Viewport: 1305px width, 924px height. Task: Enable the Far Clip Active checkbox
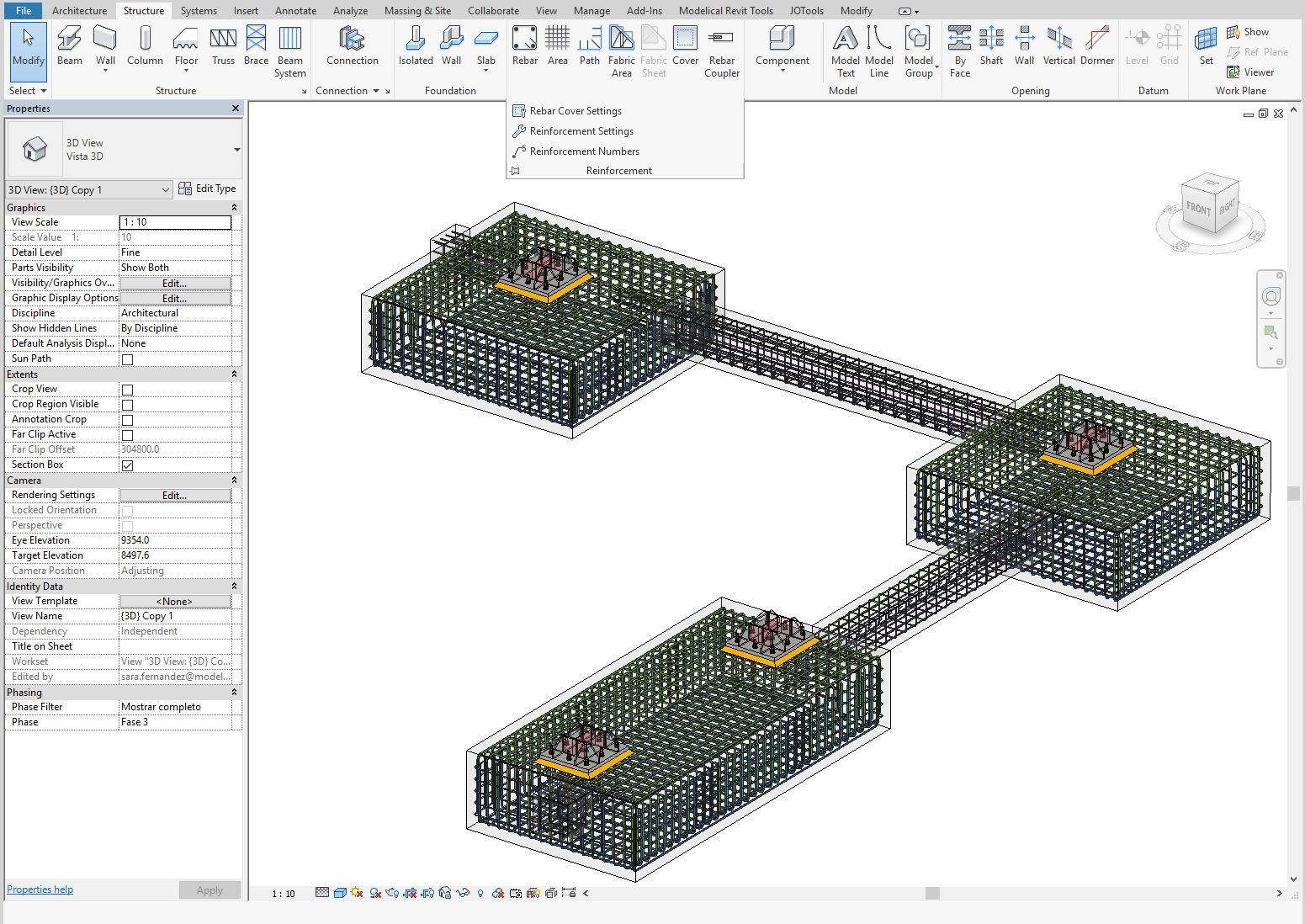click(x=127, y=435)
